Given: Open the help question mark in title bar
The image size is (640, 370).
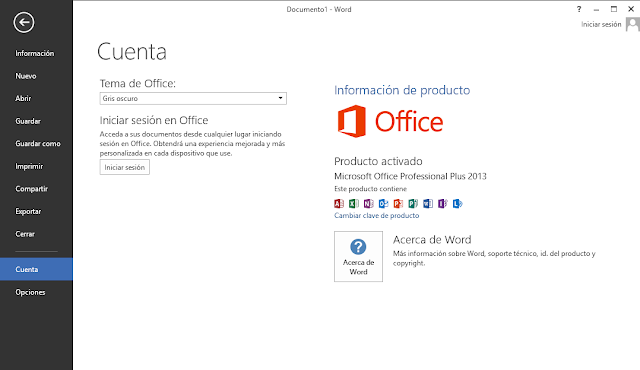Looking at the screenshot, I should click(579, 9).
